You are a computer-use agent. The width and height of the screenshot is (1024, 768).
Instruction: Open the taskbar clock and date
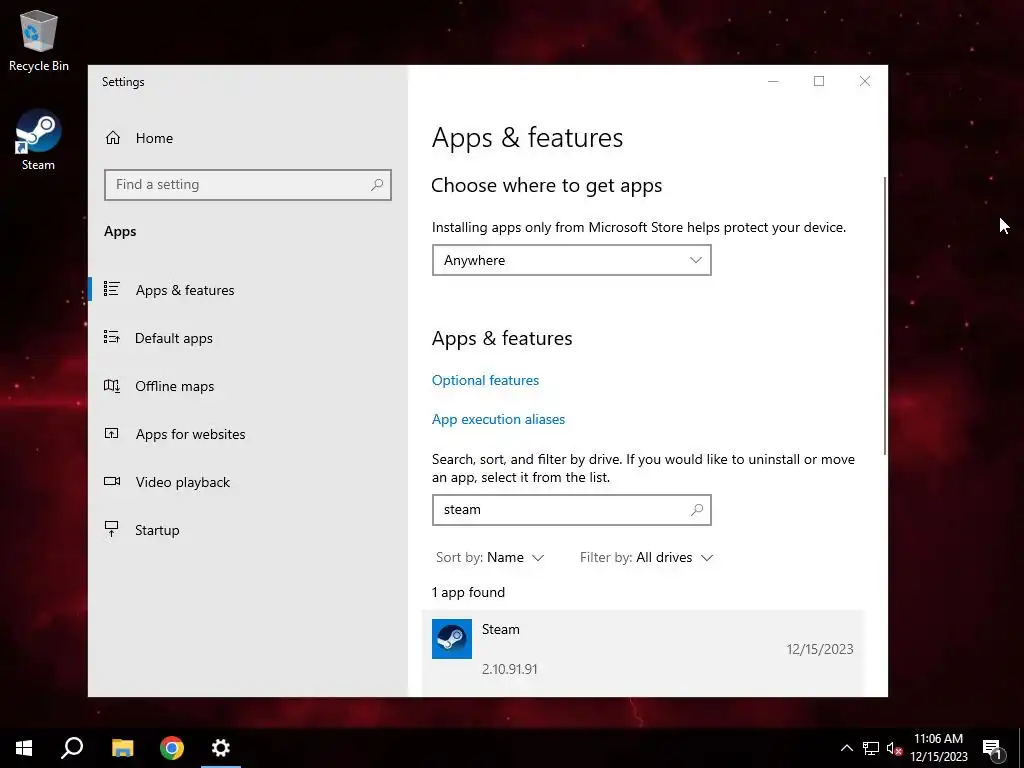(938, 748)
